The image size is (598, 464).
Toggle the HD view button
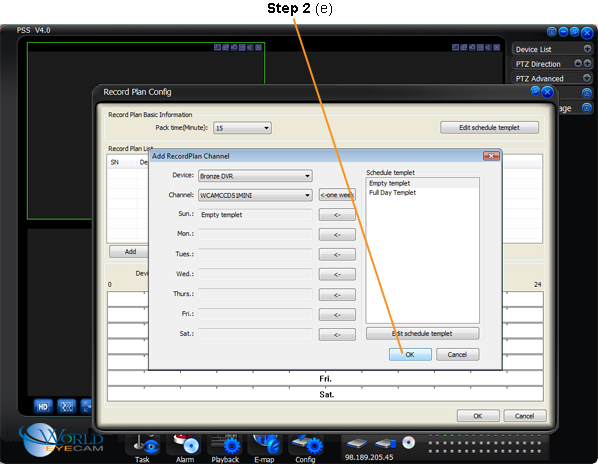(x=43, y=406)
